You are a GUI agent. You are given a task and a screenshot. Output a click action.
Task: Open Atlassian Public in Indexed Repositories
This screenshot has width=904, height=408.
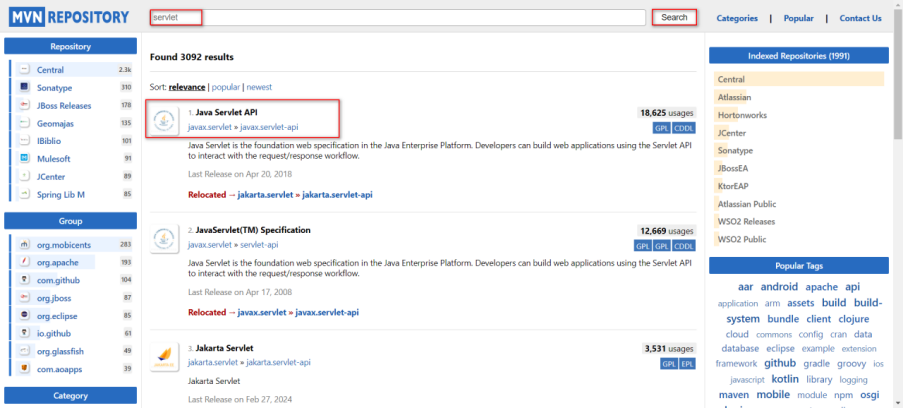tap(747, 204)
